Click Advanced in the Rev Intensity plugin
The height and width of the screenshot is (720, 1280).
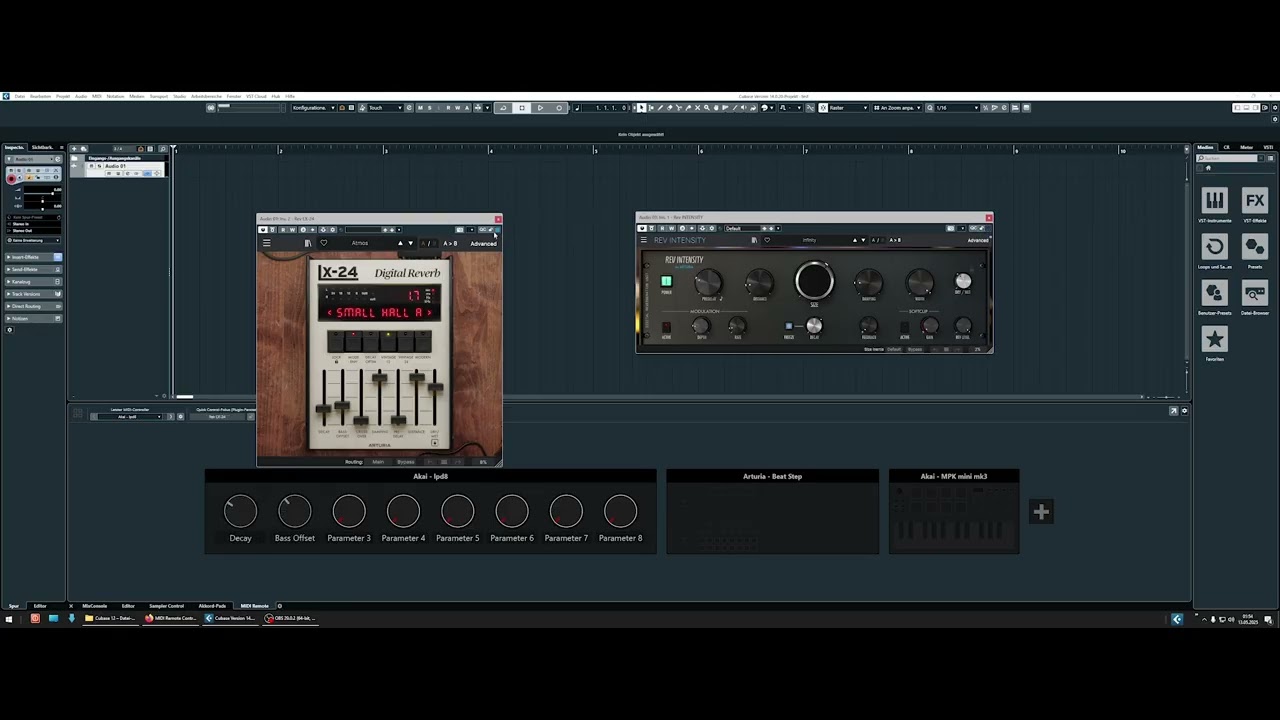[978, 240]
